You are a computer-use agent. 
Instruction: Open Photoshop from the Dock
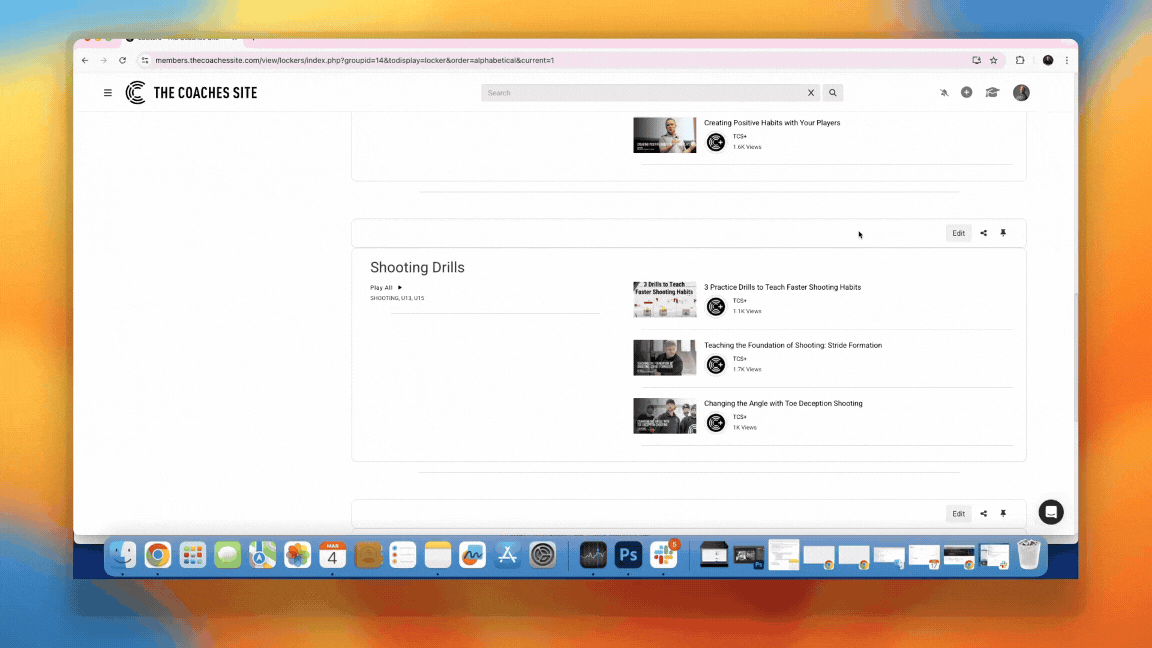point(628,554)
